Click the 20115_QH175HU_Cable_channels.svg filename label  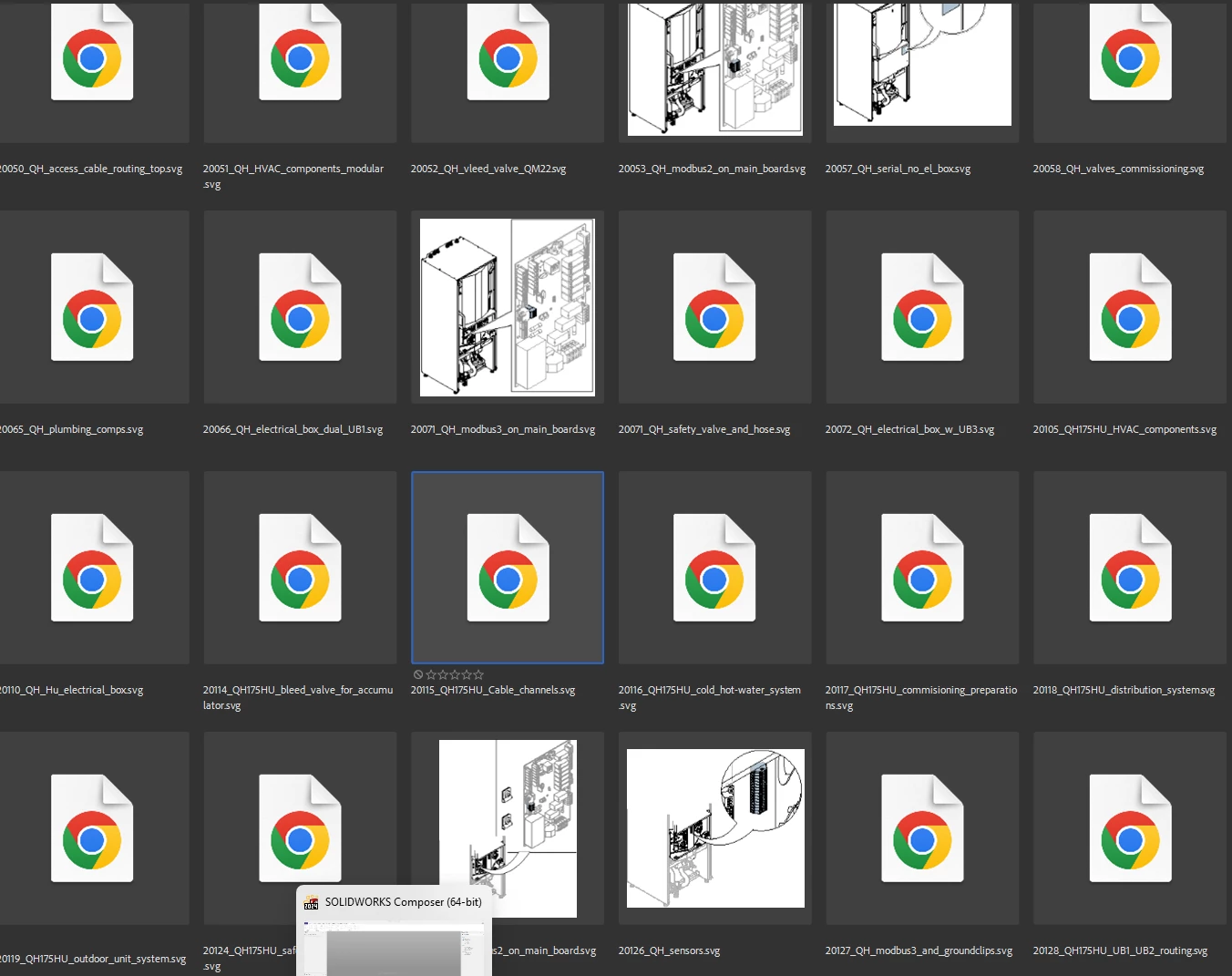[x=493, y=690]
